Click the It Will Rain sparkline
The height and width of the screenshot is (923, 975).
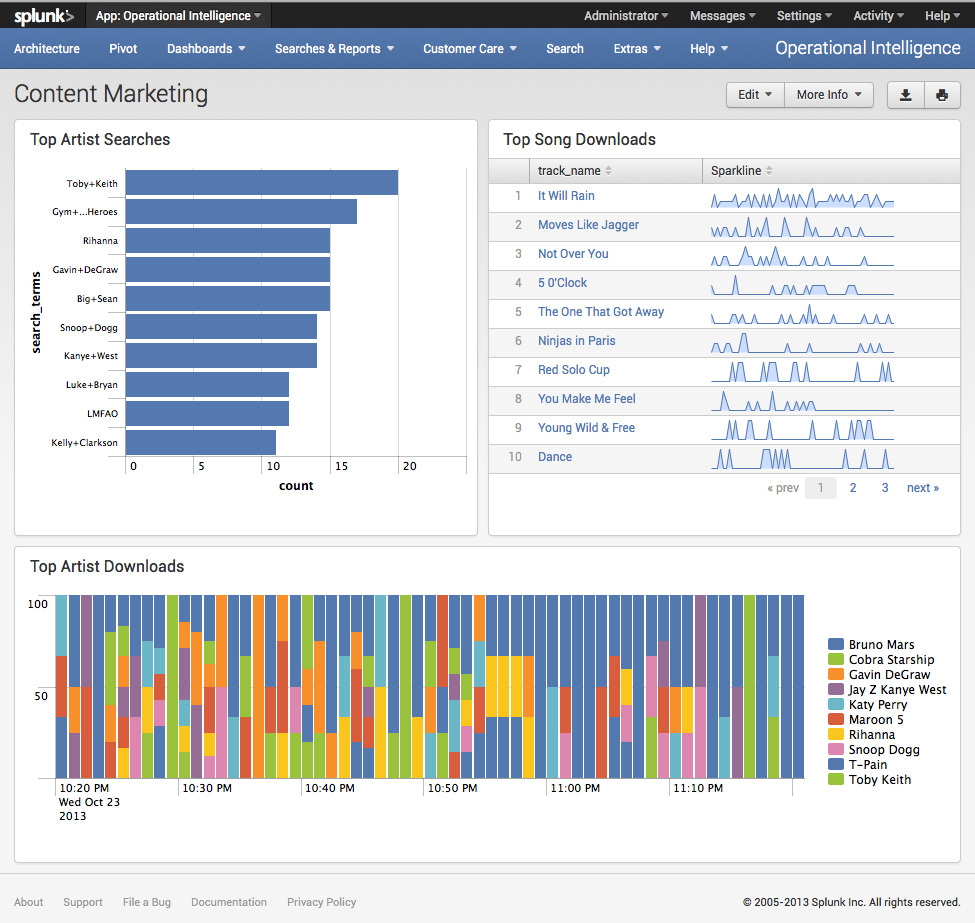tap(802, 198)
